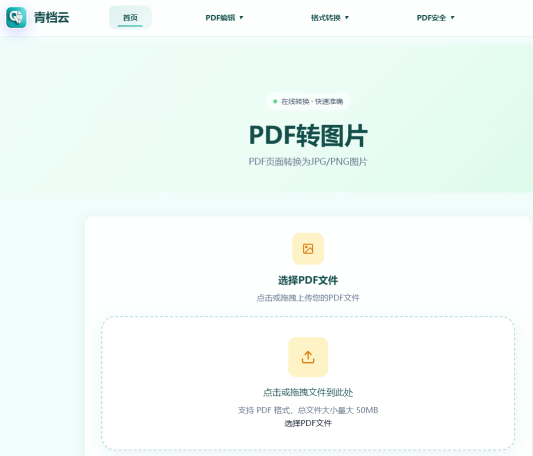The height and width of the screenshot is (456, 533).
Task: Click the 青档云 logo icon
Action: click(16, 17)
